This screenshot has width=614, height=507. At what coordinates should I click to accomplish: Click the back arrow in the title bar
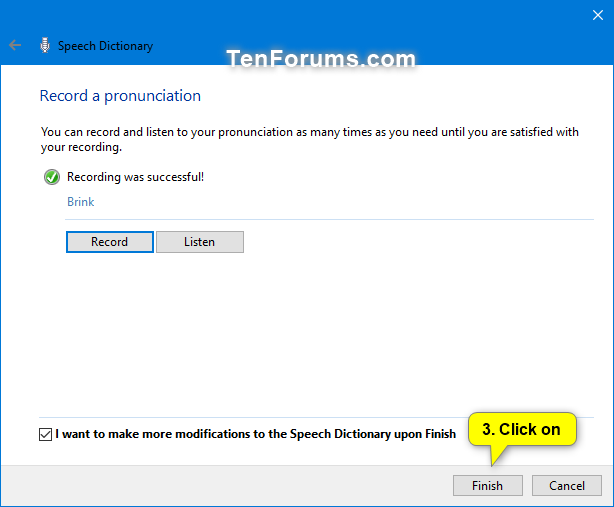pos(15,45)
